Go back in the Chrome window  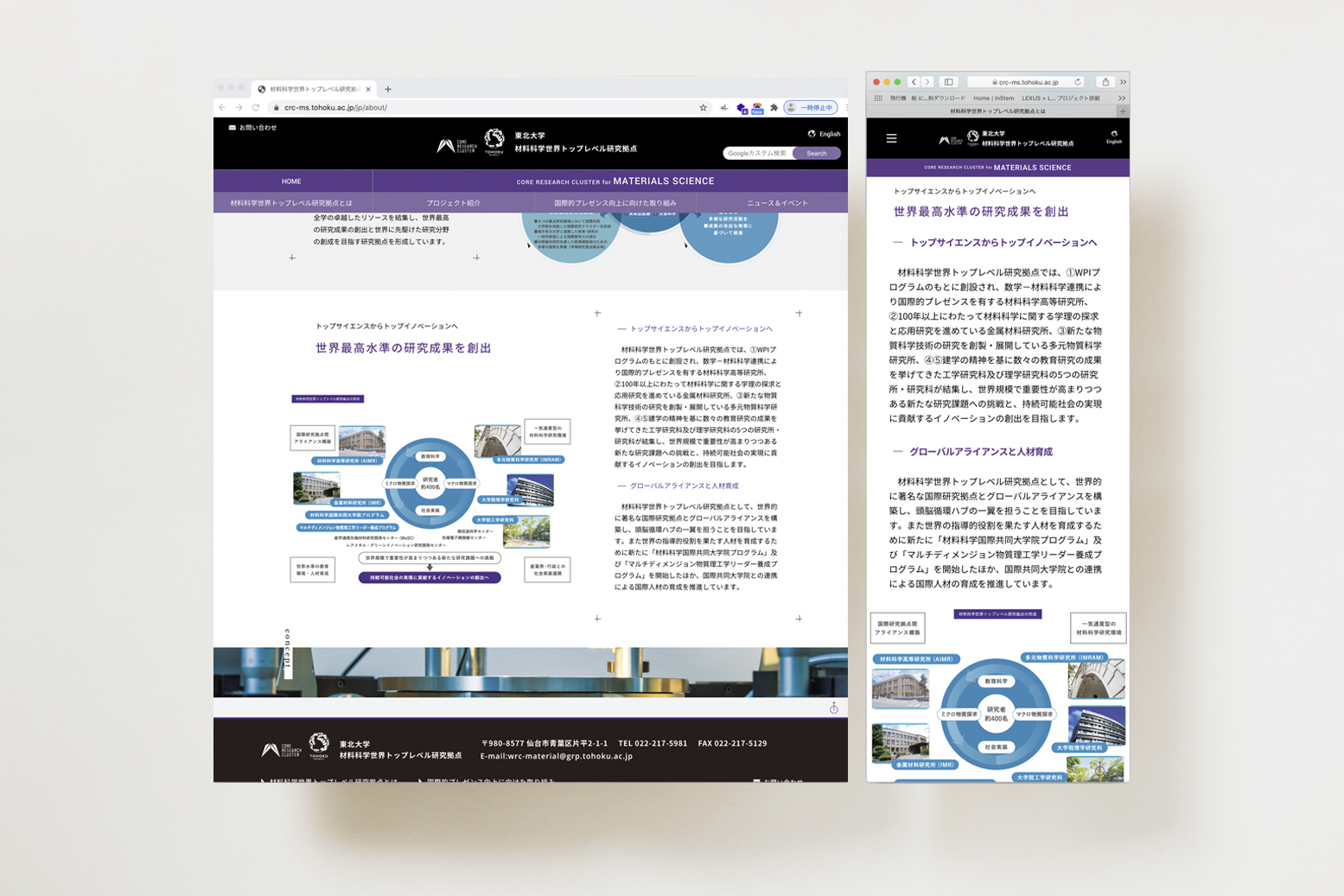tap(223, 108)
